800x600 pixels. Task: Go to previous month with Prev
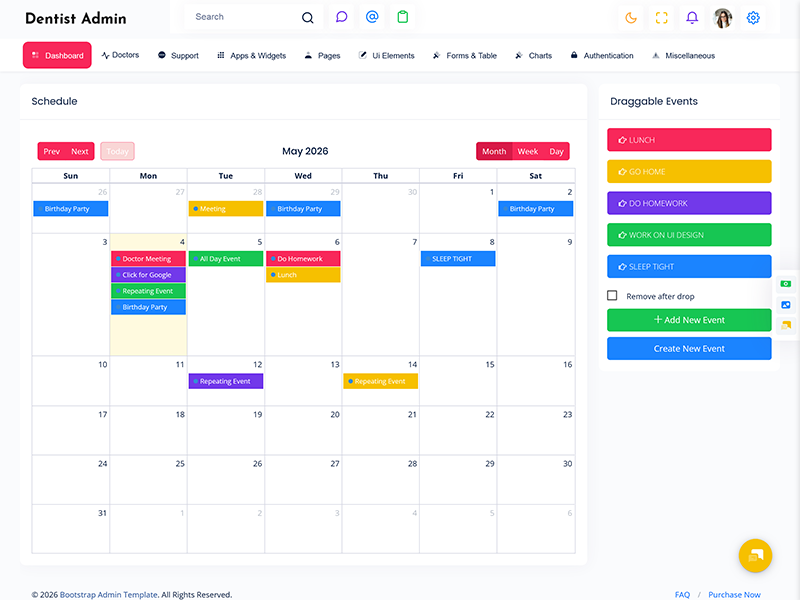pos(52,151)
